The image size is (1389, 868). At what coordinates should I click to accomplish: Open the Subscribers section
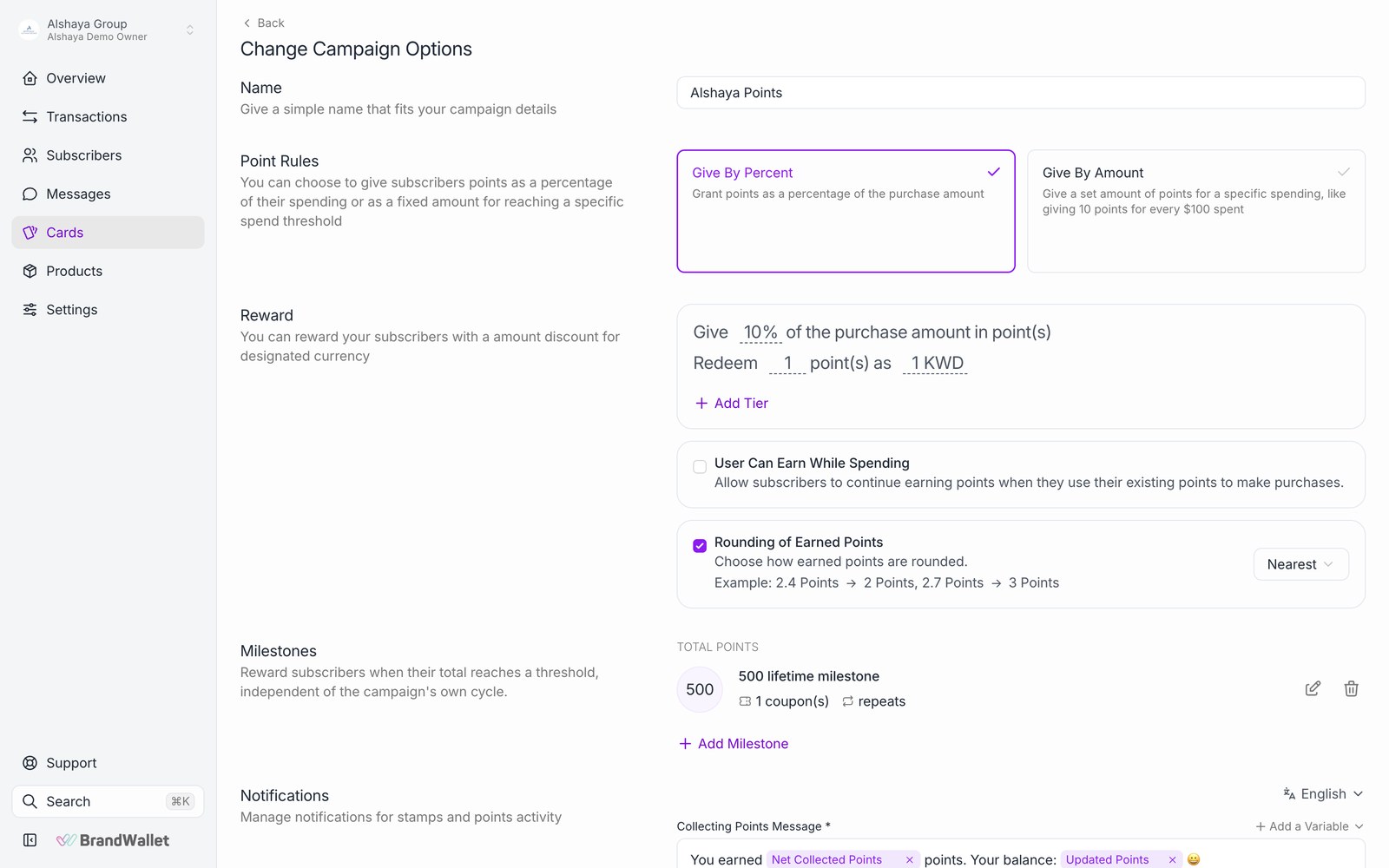108,155
